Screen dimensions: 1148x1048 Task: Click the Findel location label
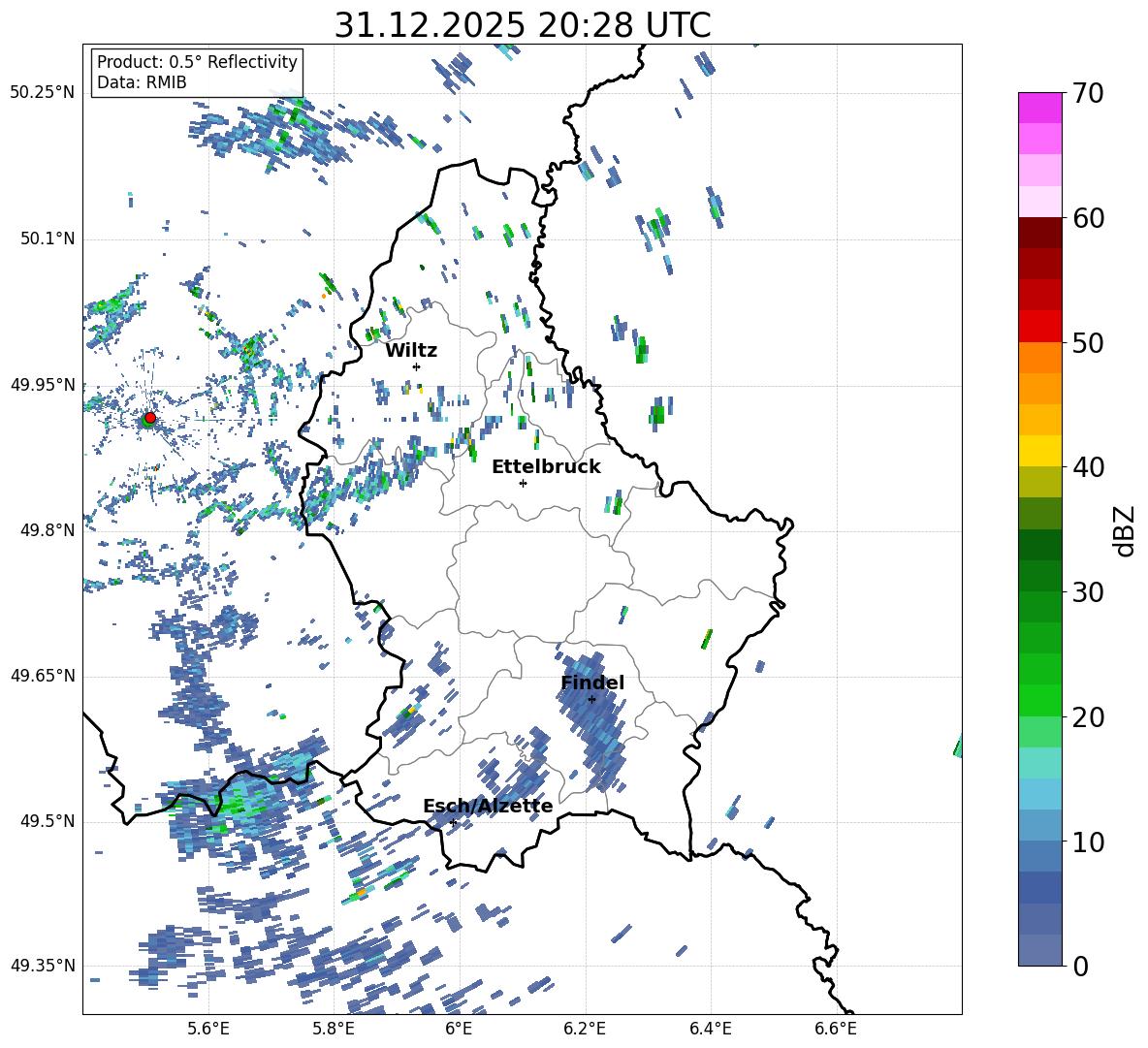(592, 683)
